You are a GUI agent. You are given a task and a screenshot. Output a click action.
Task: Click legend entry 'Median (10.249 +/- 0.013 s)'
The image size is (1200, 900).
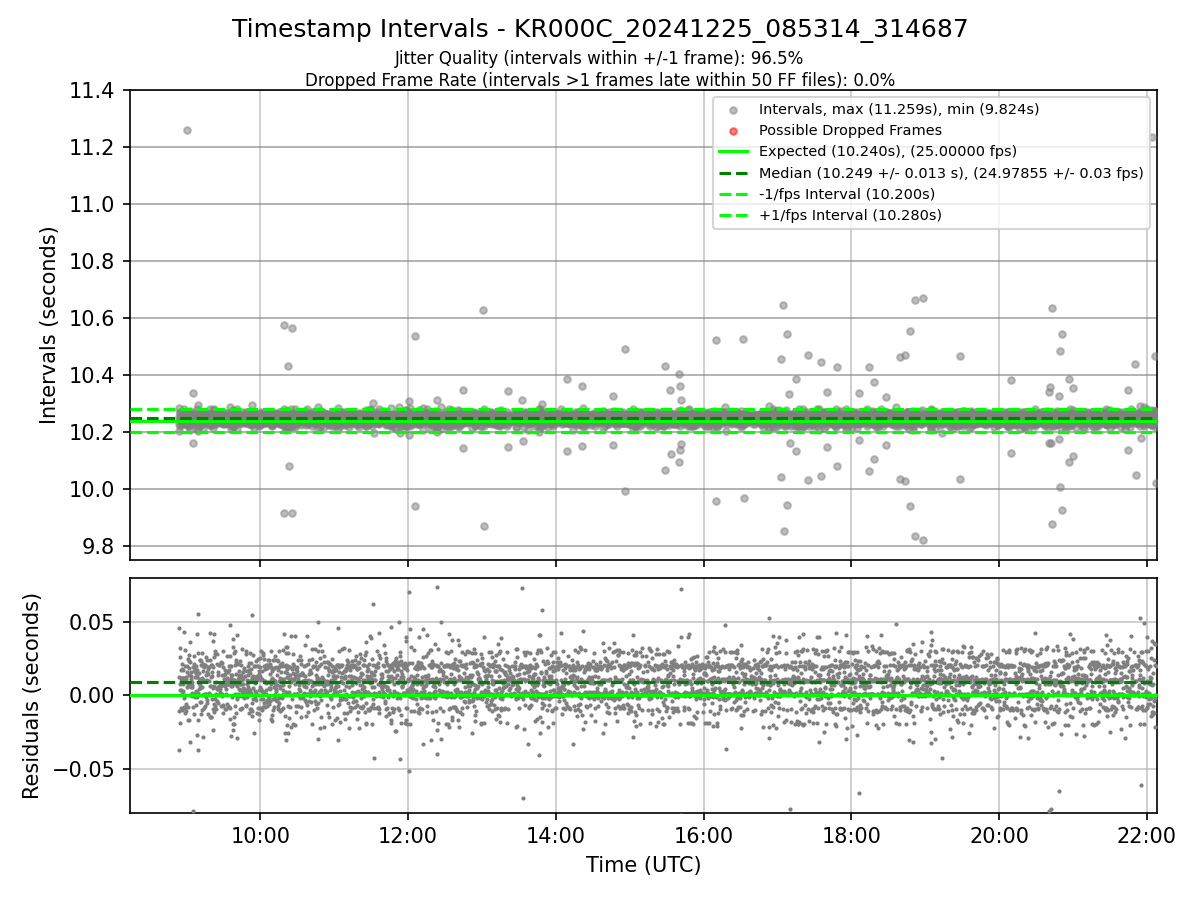tap(951, 173)
